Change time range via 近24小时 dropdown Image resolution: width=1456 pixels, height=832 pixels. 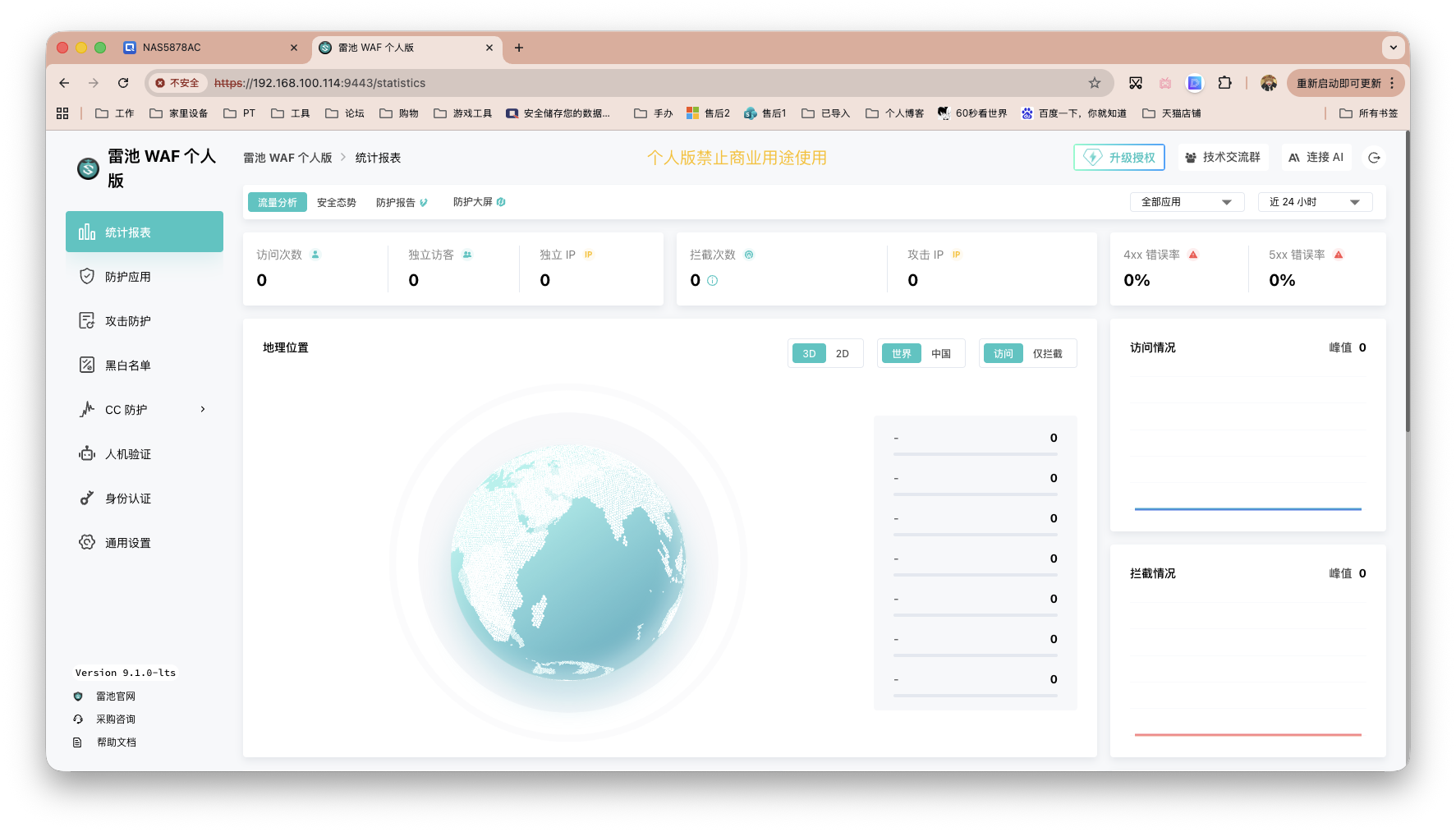[1315, 201]
